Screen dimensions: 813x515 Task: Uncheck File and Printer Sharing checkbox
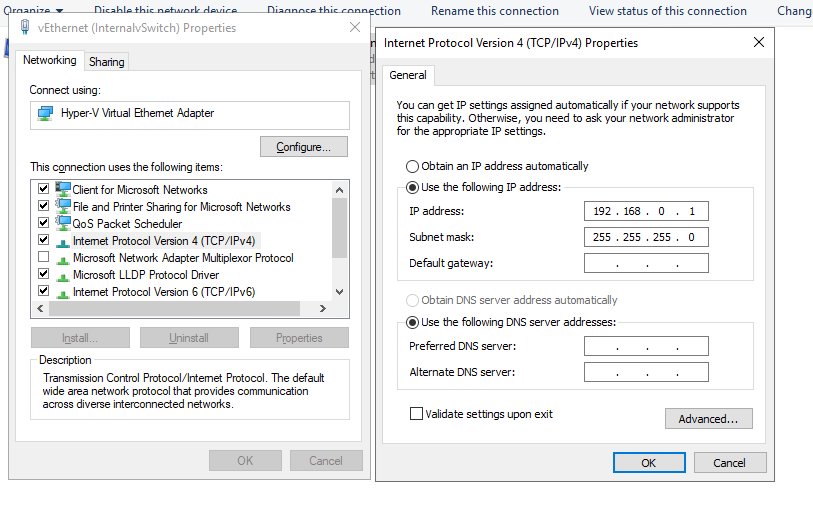tap(44, 206)
